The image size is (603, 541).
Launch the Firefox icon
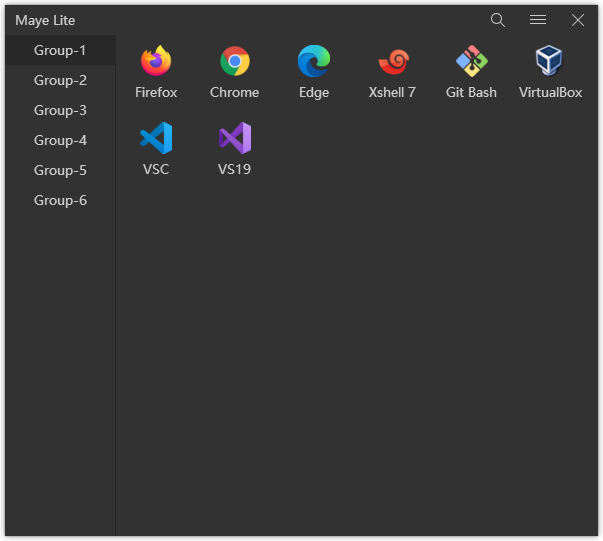(x=156, y=62)
